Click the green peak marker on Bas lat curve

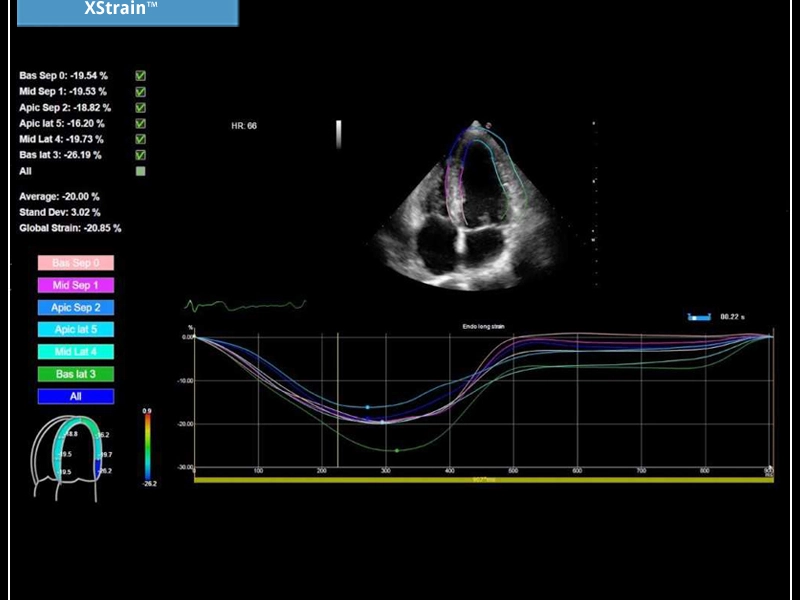[397, 451]
